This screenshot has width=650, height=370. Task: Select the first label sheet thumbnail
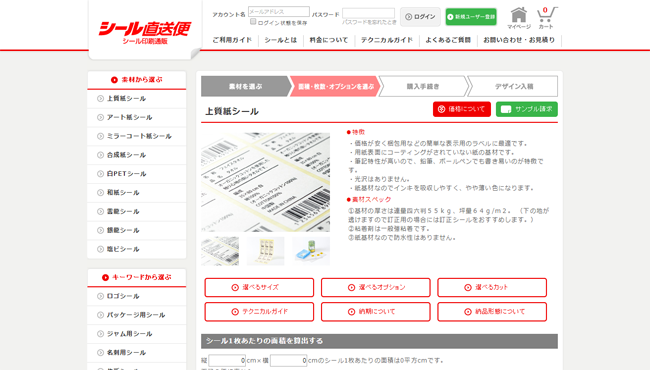(220, 251)
